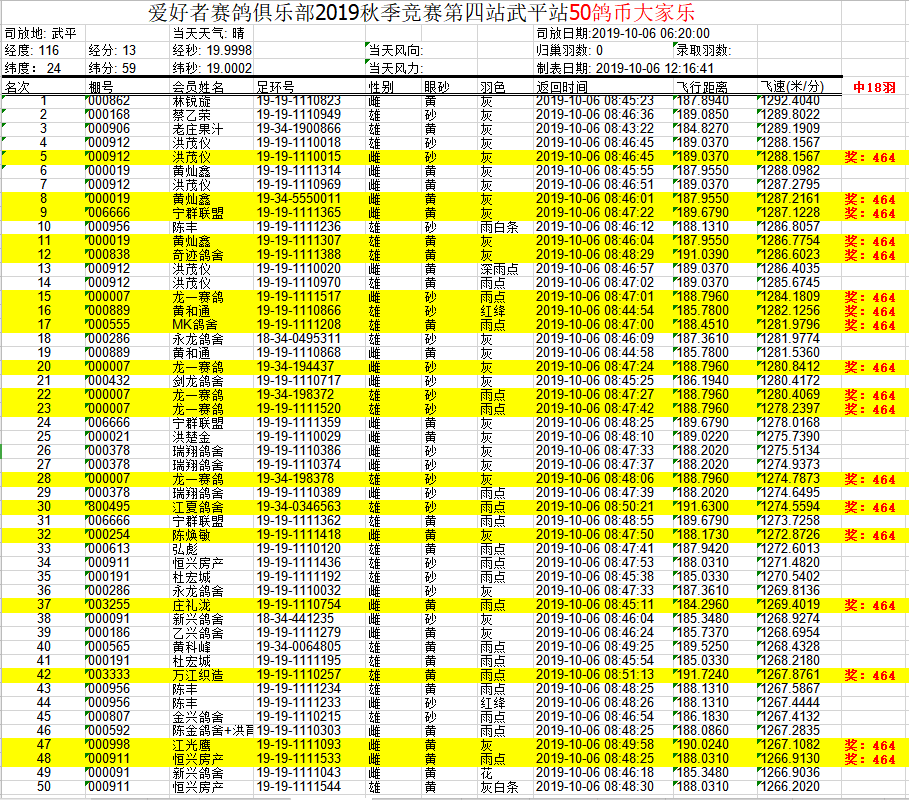
Task: Click the 飞速(米/分) column header
Action: coord(792,87)
